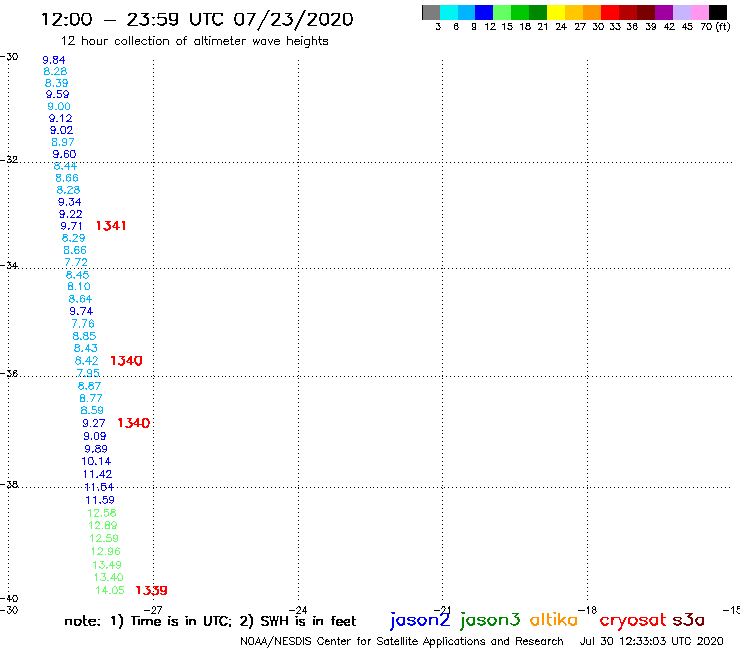
Task: Click the jason2 satellite label
Action: click(420, 620)
